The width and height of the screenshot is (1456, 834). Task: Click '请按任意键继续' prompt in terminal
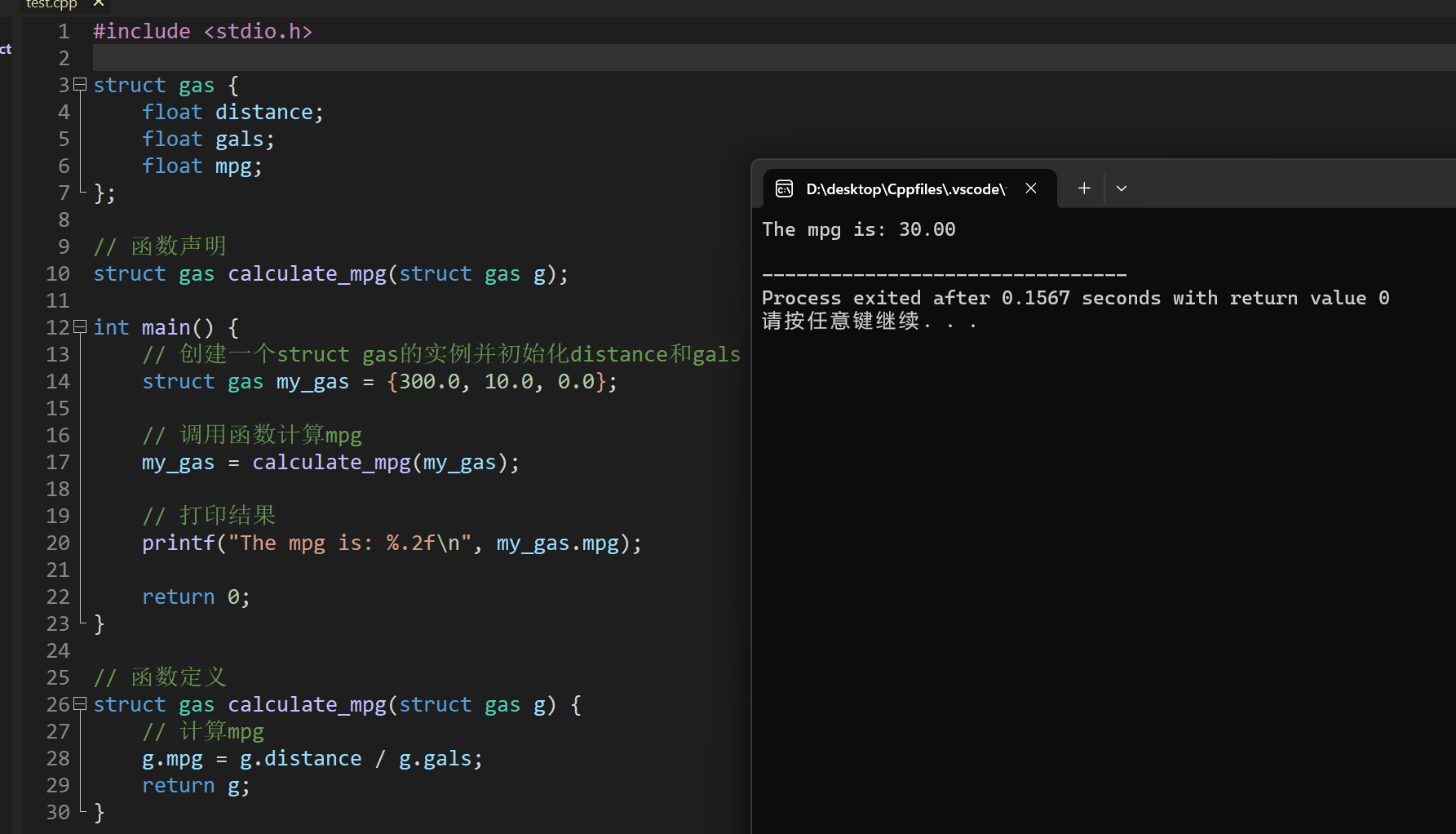pos(840,321)
